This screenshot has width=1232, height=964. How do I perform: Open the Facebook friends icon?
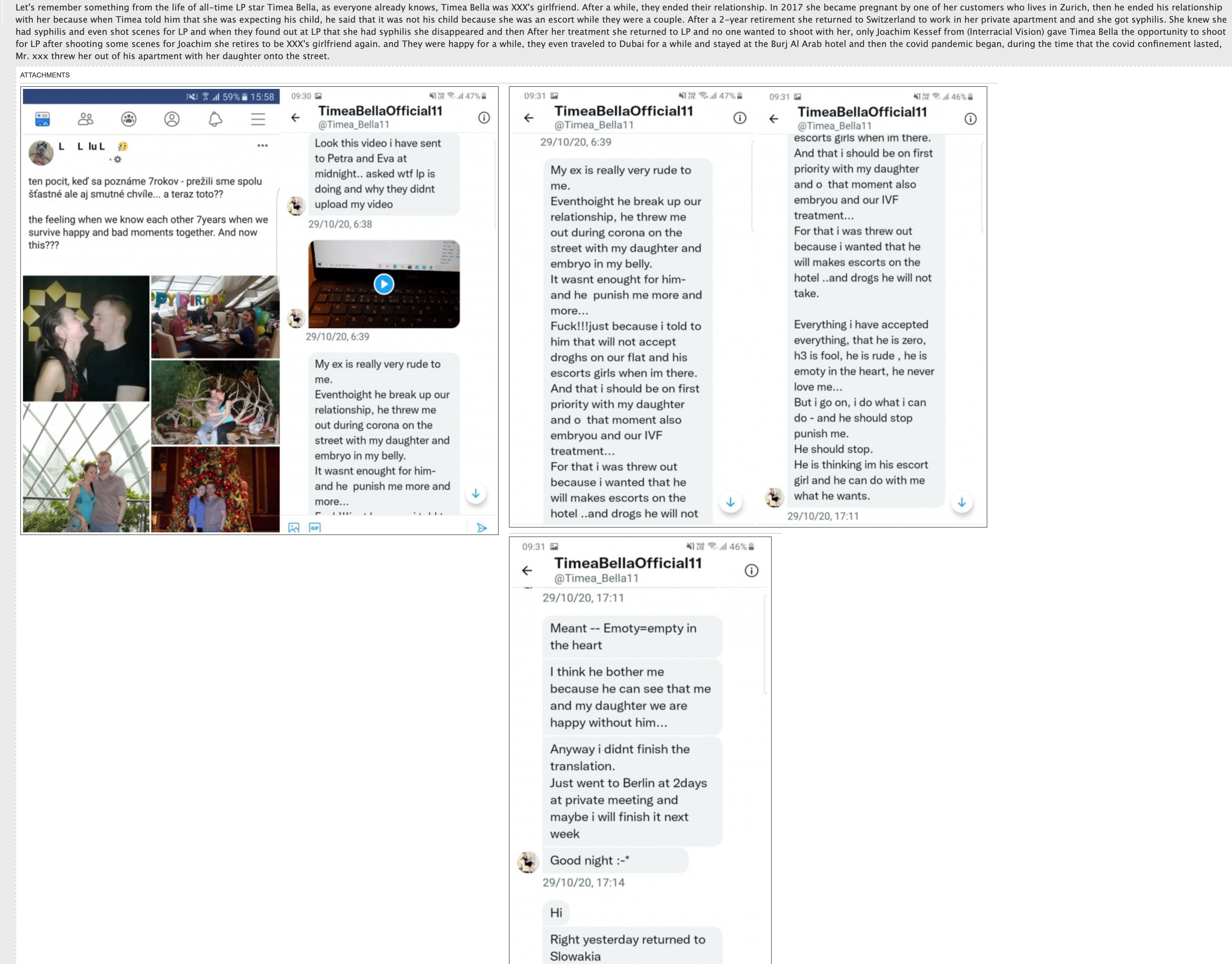[x=86, y=119]
